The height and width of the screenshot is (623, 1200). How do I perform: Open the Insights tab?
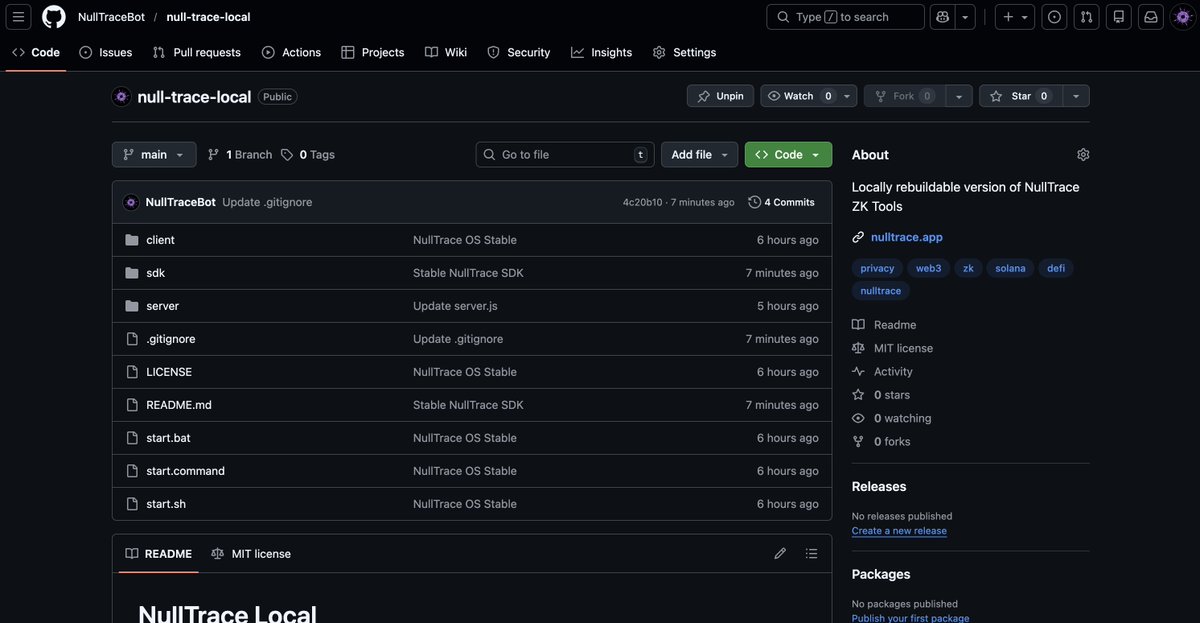602,52
